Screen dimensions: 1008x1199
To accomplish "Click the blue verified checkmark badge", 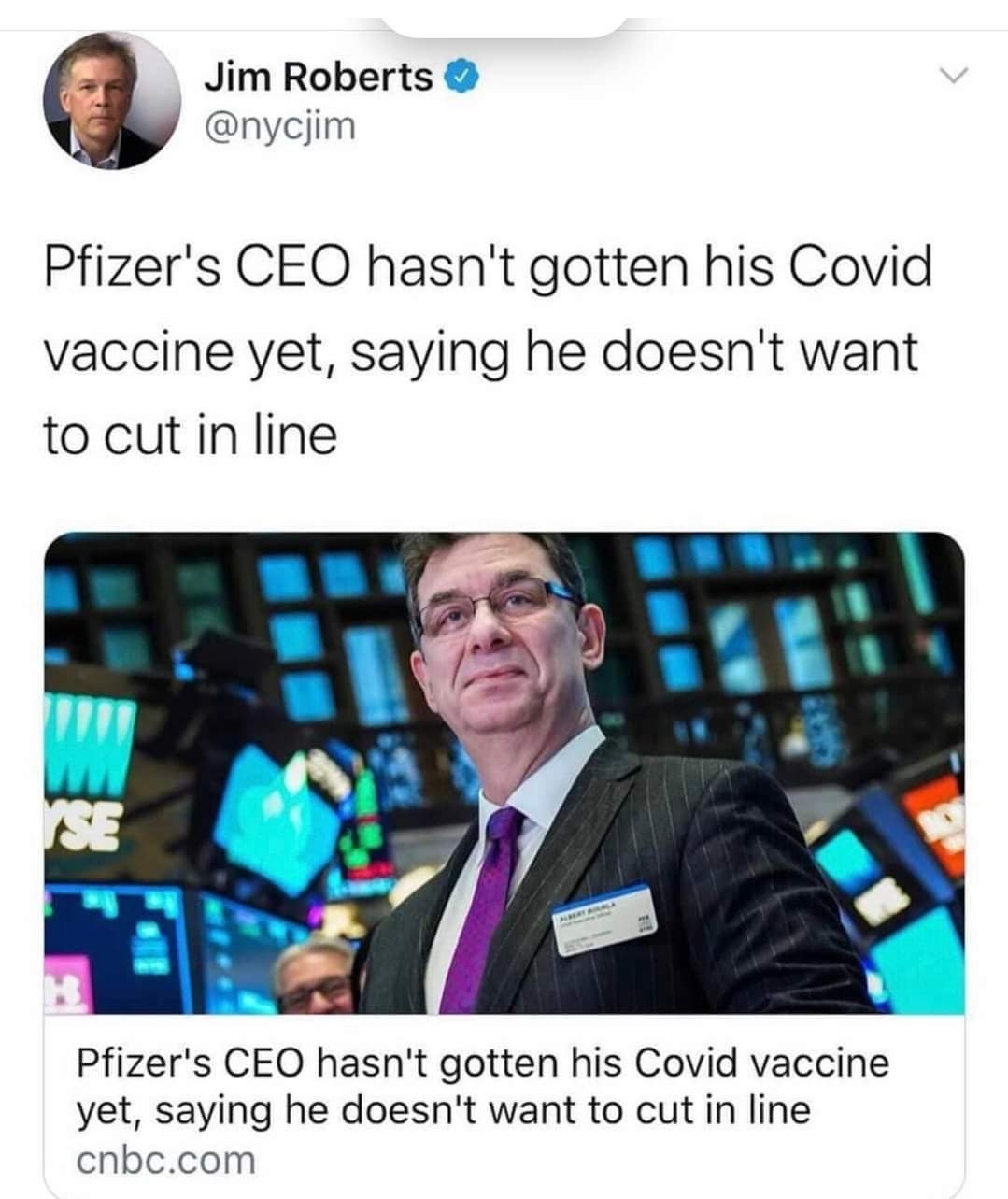I will 465,78.
